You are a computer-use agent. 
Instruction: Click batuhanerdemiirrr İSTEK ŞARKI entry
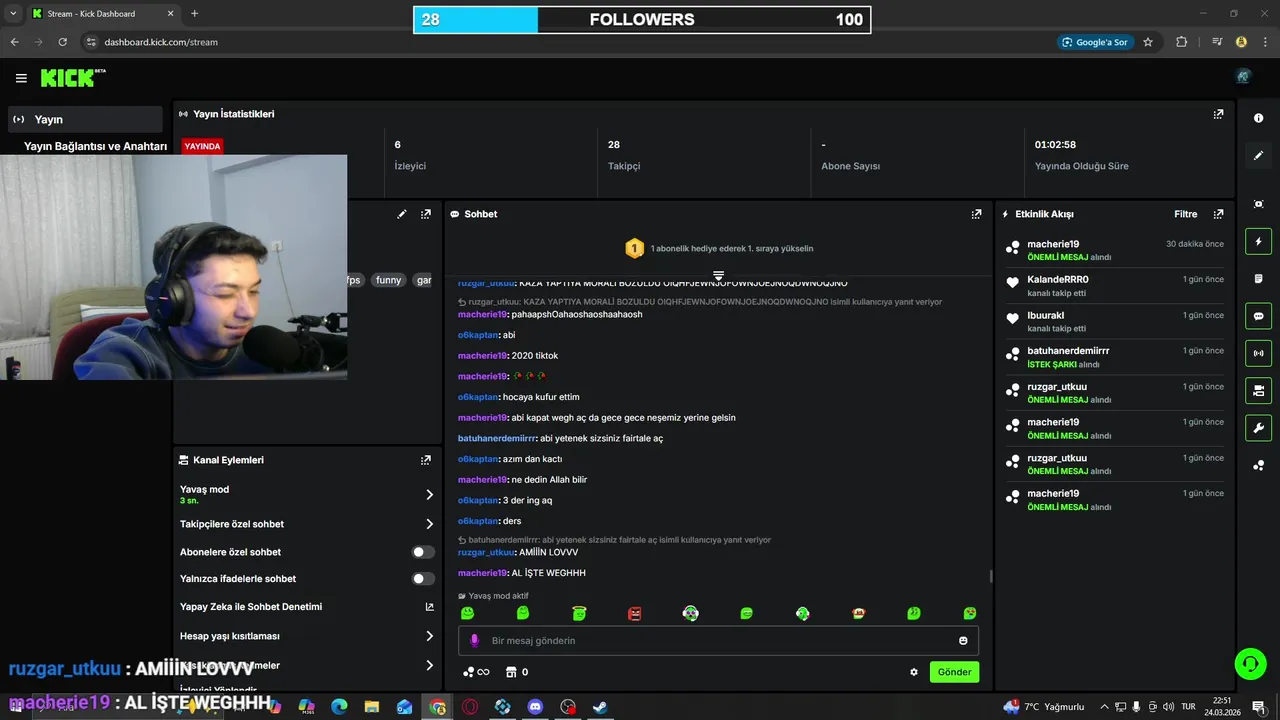tap(1115, 357)
